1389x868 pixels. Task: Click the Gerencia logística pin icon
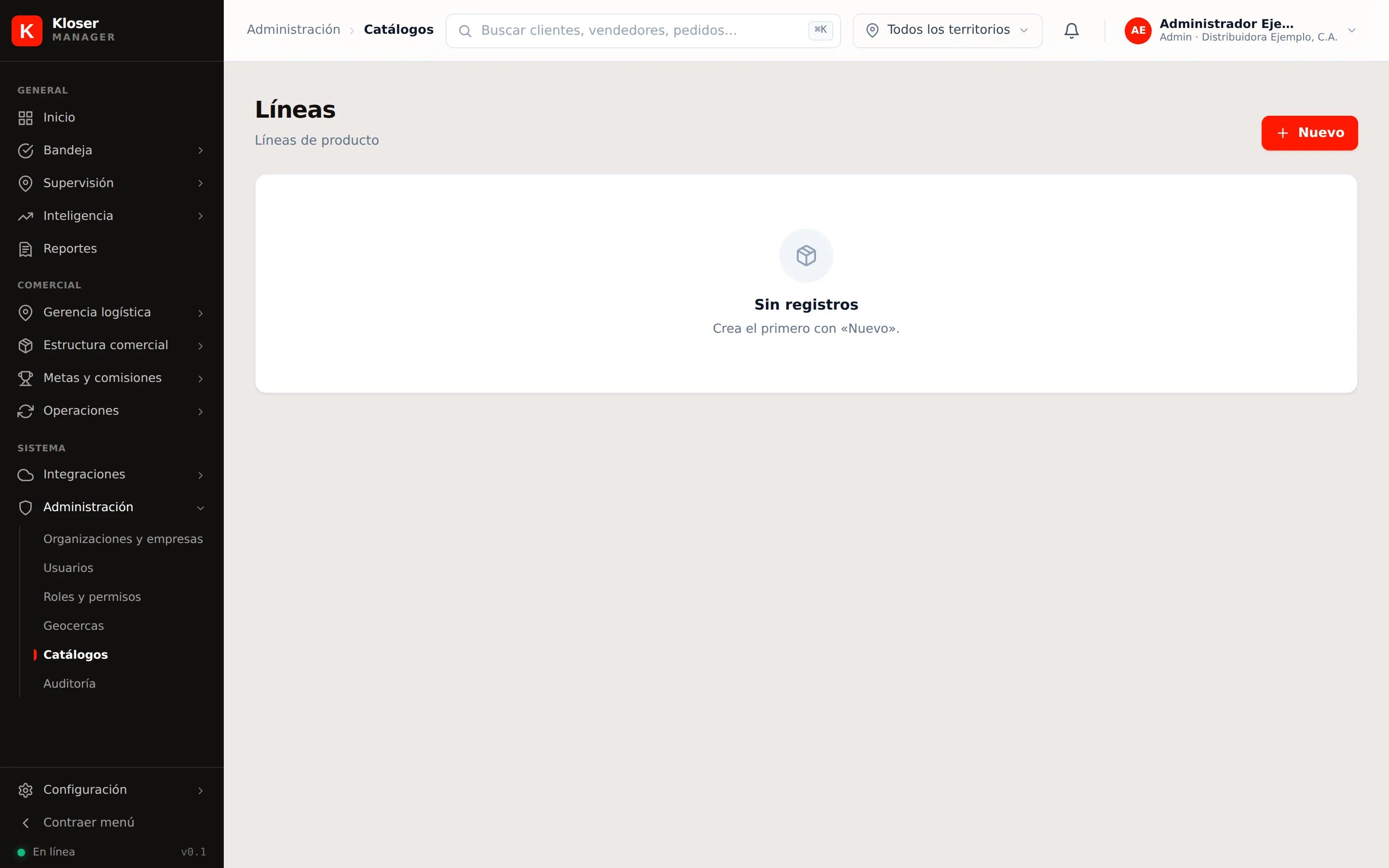pos(25,312)
